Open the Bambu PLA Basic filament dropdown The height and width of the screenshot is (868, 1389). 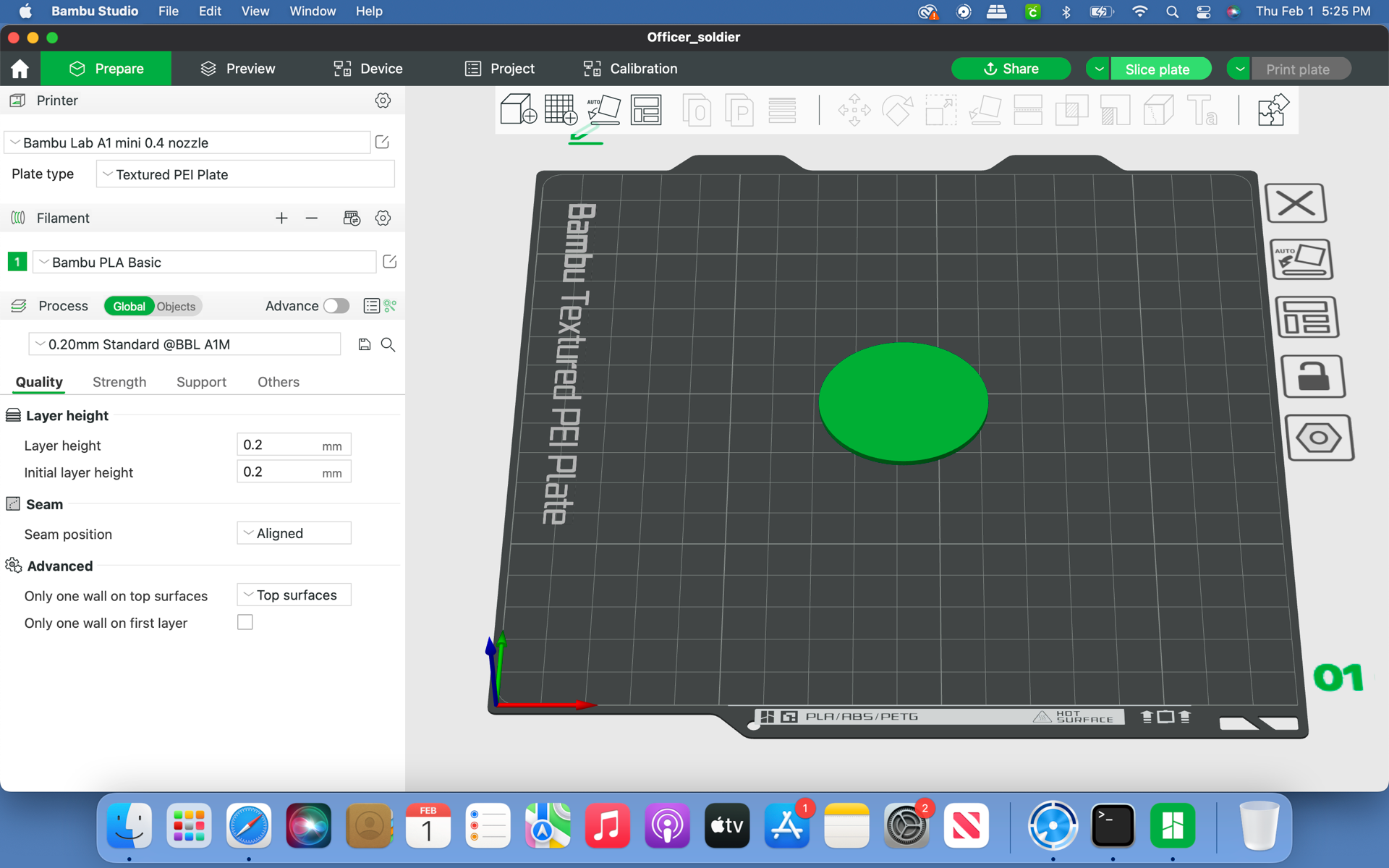coord(205,262)
